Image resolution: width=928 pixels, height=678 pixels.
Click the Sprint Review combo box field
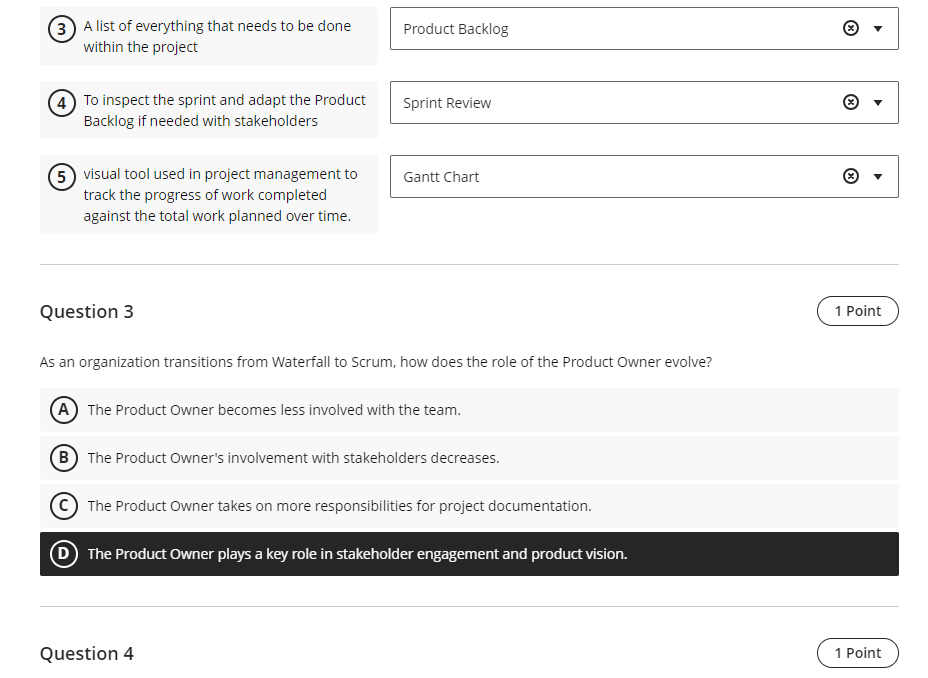coord(644,102)
